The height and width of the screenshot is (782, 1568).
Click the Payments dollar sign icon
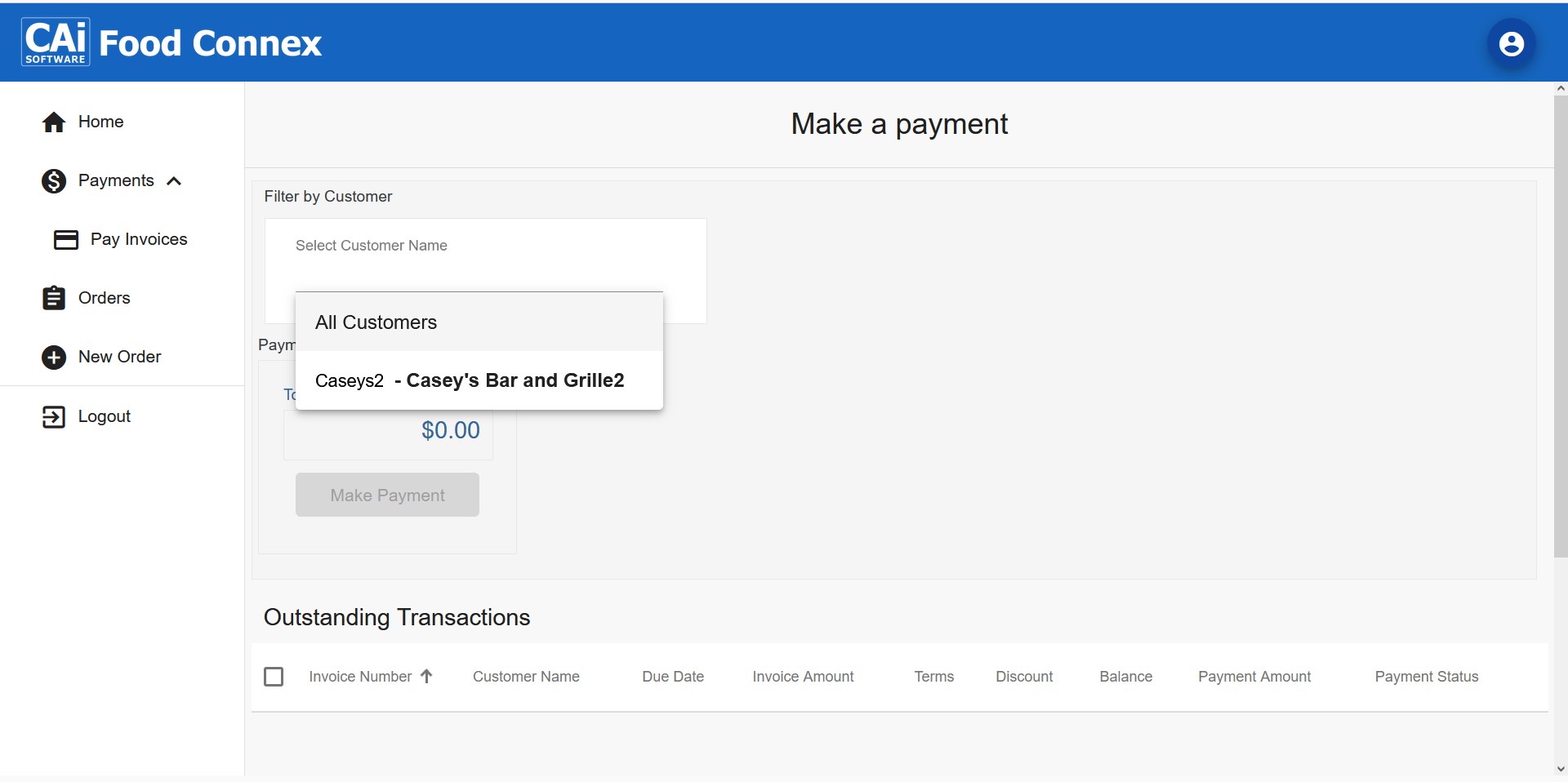[x=54, y=180]
